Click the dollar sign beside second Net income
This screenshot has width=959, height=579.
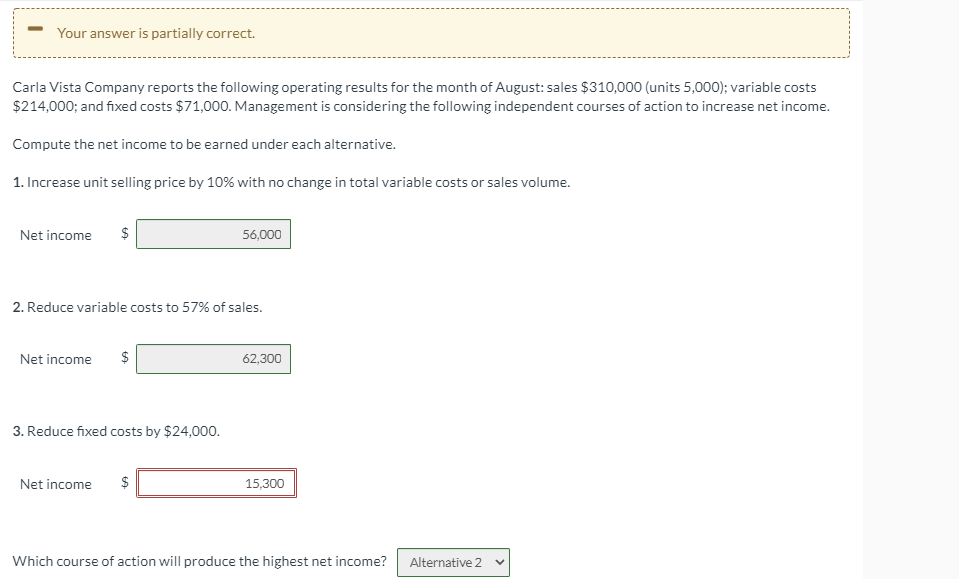(122, 359)
